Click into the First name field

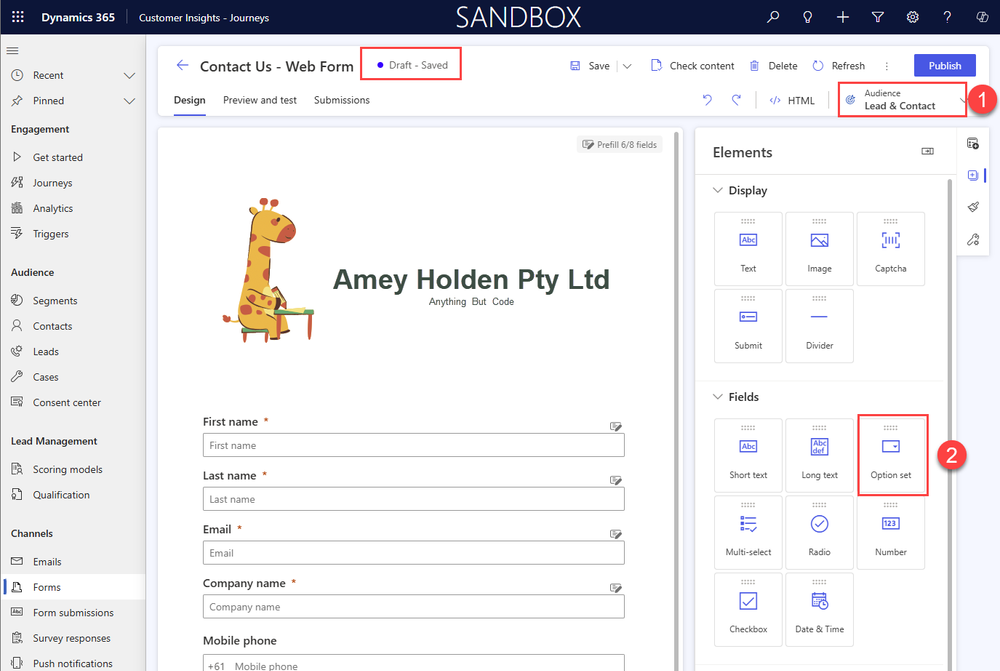pos(413,445)
